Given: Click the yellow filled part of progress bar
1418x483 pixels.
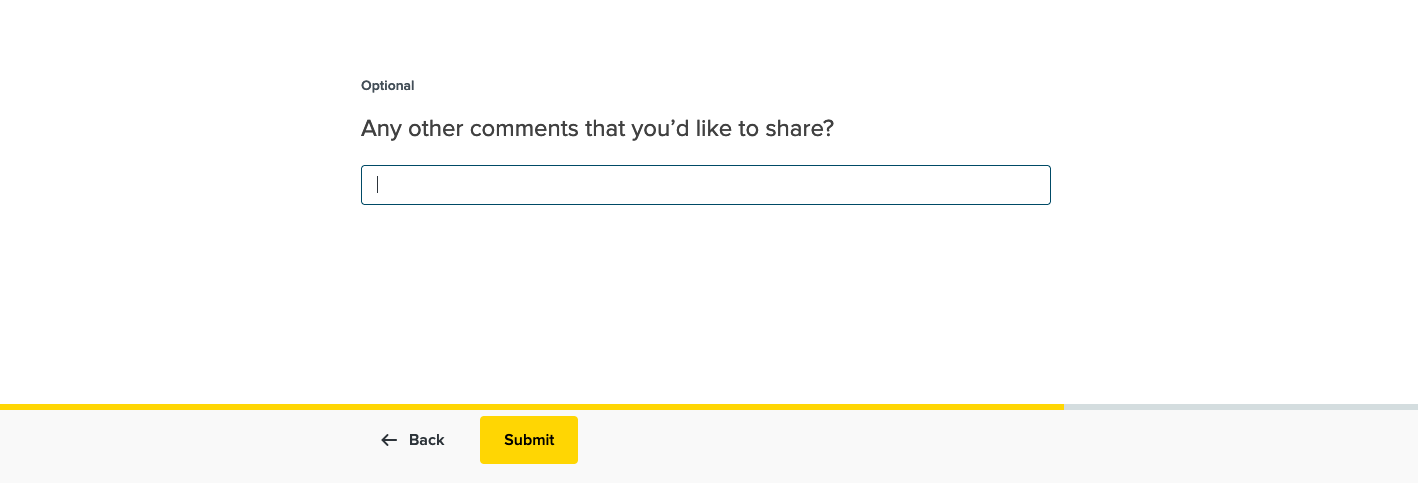Looking at the screenshot, I should coord(530,407).
